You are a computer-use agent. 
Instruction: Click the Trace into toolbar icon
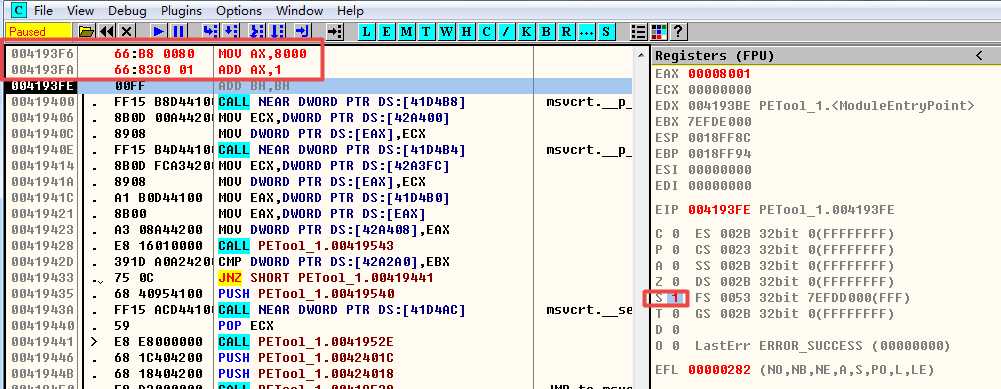pyautogui.click(x=257, y=31)
